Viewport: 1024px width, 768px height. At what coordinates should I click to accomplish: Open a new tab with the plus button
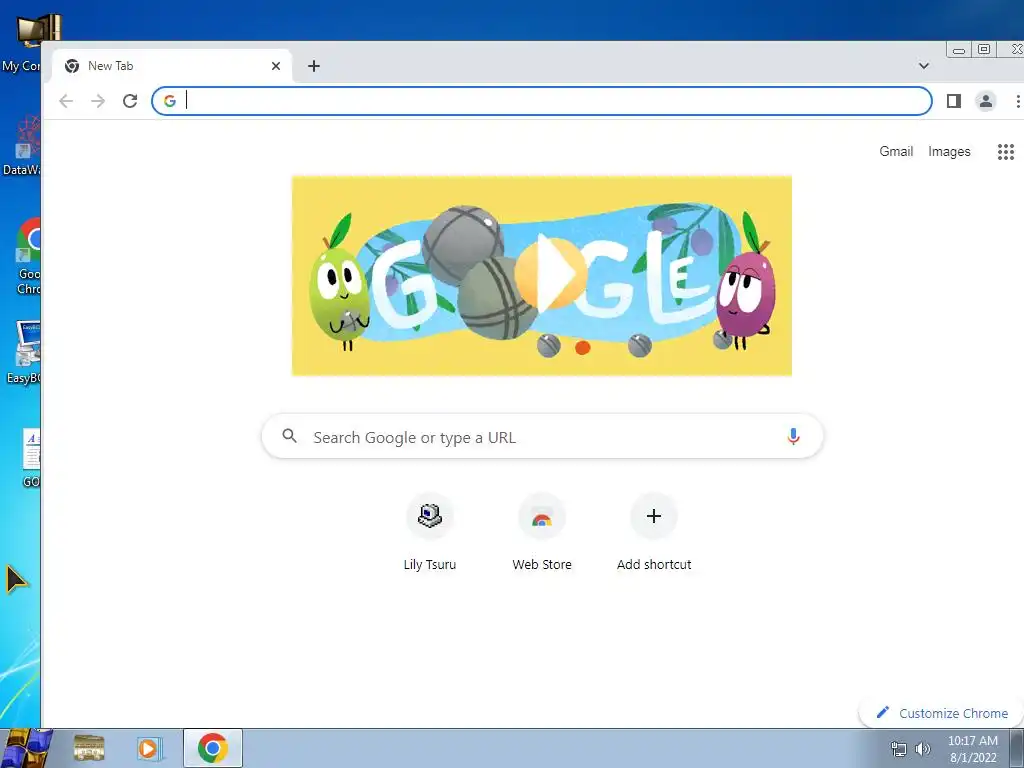pos(313,66)
